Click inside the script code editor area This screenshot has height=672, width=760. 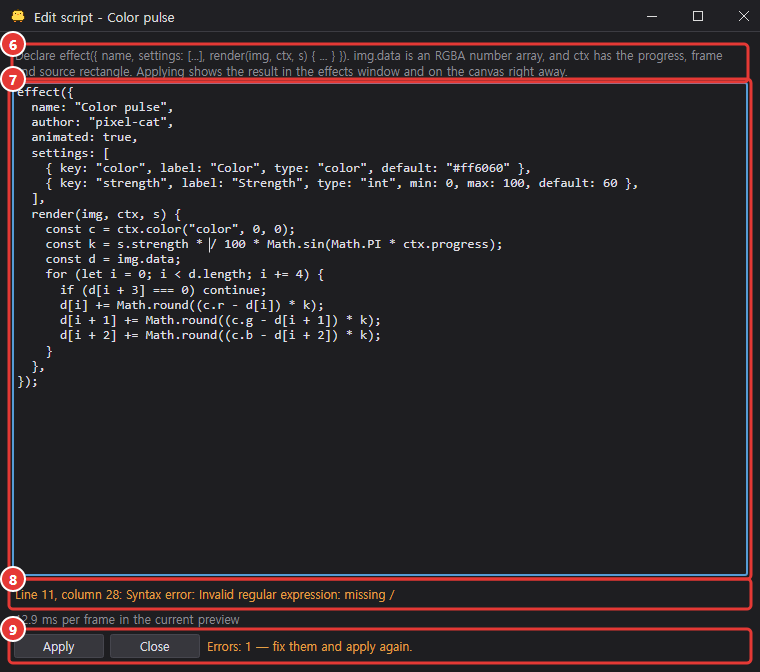pos(380,329)
